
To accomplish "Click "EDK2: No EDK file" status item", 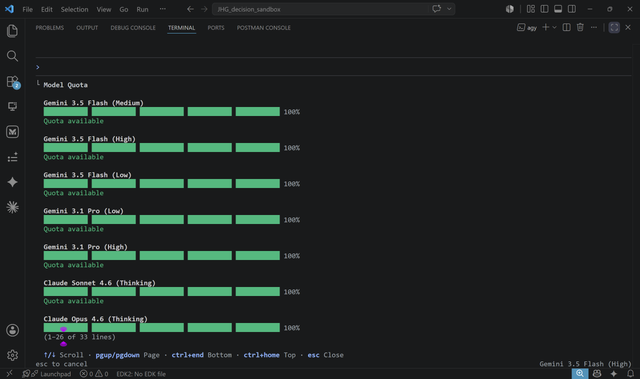I will coord(141,374).
